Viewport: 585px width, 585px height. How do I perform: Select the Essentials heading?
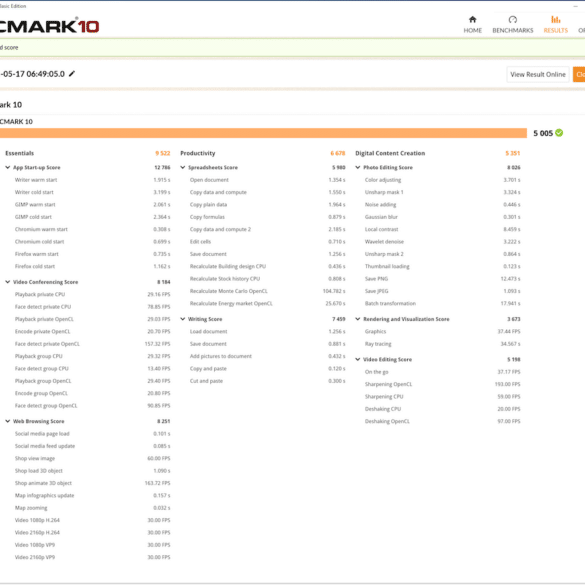pyautogui.click(x=19, y=153)
